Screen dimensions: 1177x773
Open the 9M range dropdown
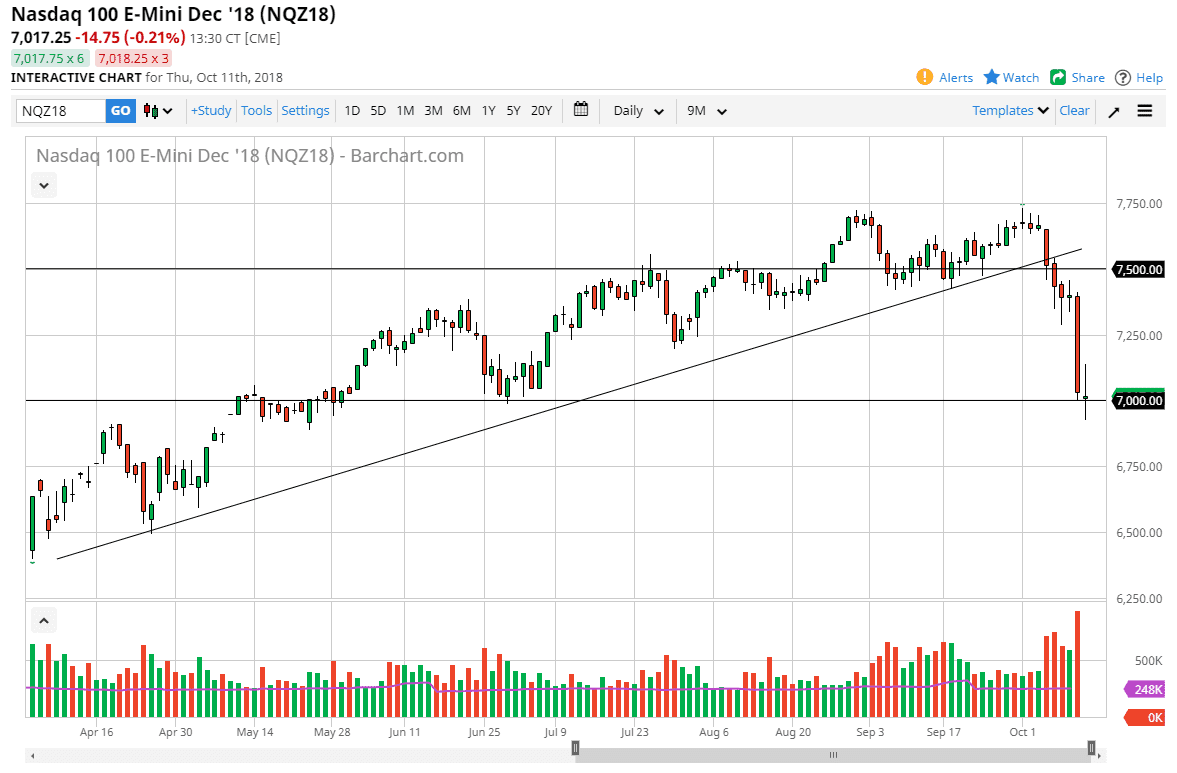click(706, 111)
